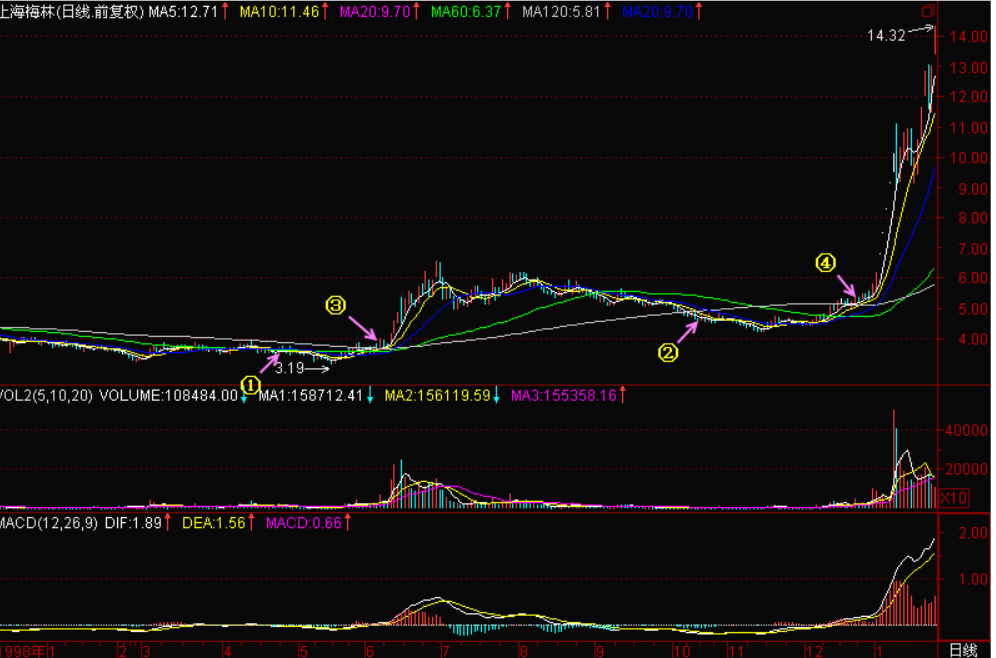Screen dimensions: 996x658
Task: Click the 3.19 low price label
Action: pos(289,368)
